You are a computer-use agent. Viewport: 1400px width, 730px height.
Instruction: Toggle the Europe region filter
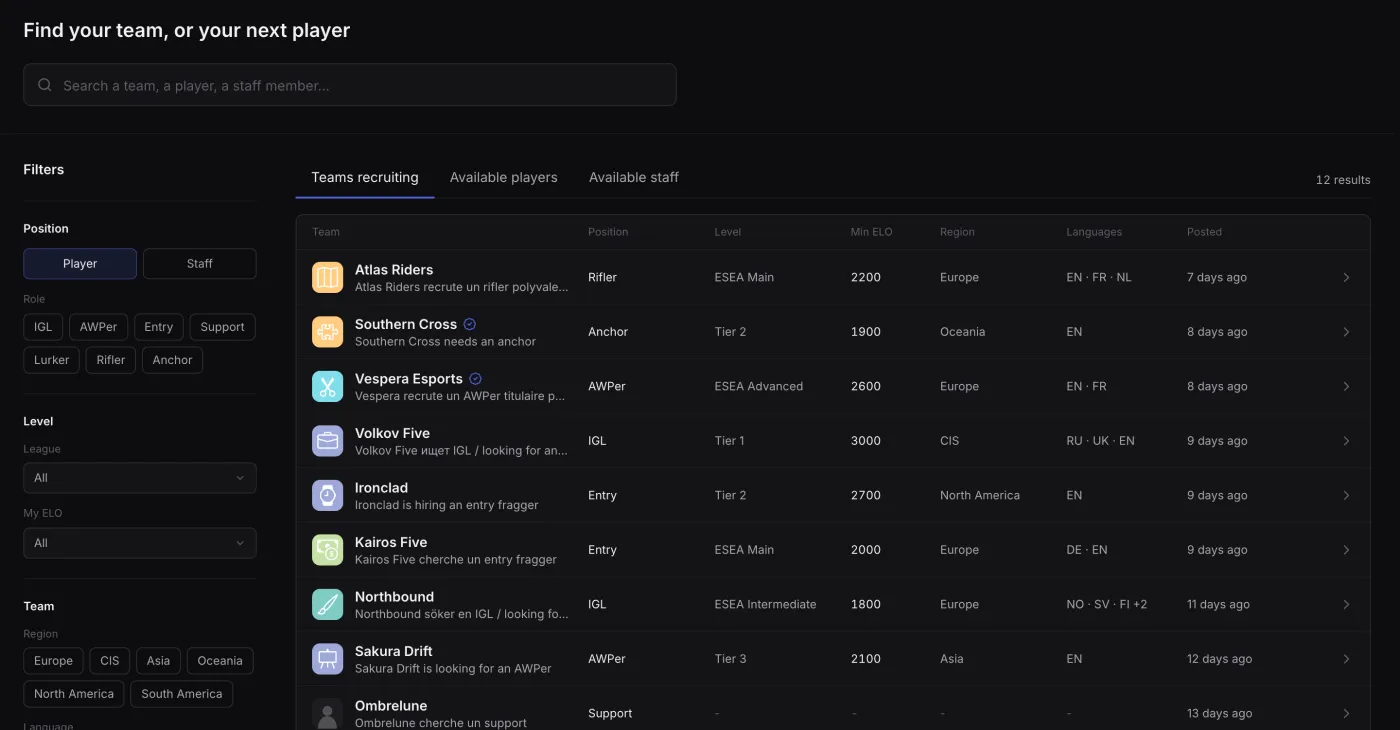(x=53, y=661)
